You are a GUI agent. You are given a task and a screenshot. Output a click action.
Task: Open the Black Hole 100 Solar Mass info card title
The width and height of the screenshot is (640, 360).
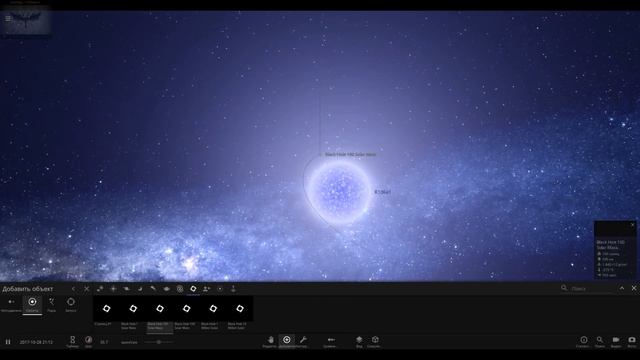click(611, 244)
